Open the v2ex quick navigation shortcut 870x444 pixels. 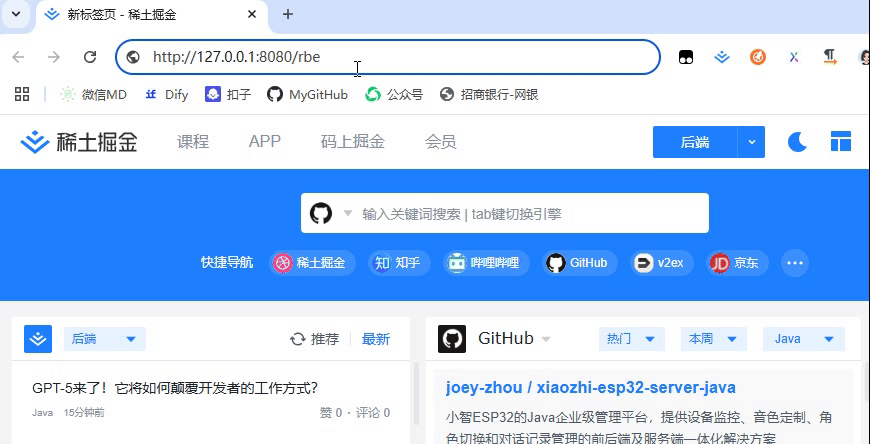pos(662,263)
